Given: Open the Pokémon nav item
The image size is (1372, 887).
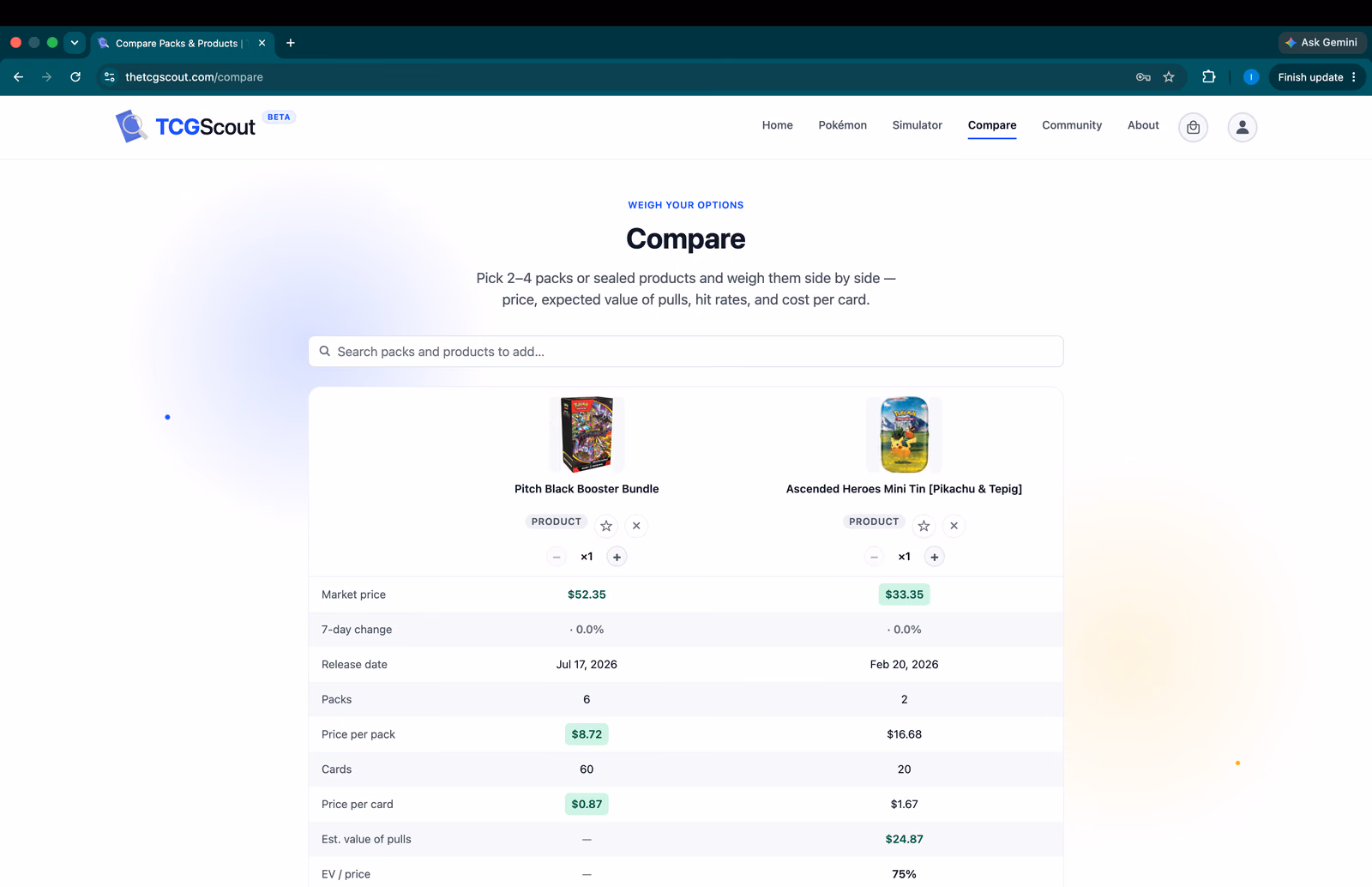Looking at the screenshot, I should (842, 125).
